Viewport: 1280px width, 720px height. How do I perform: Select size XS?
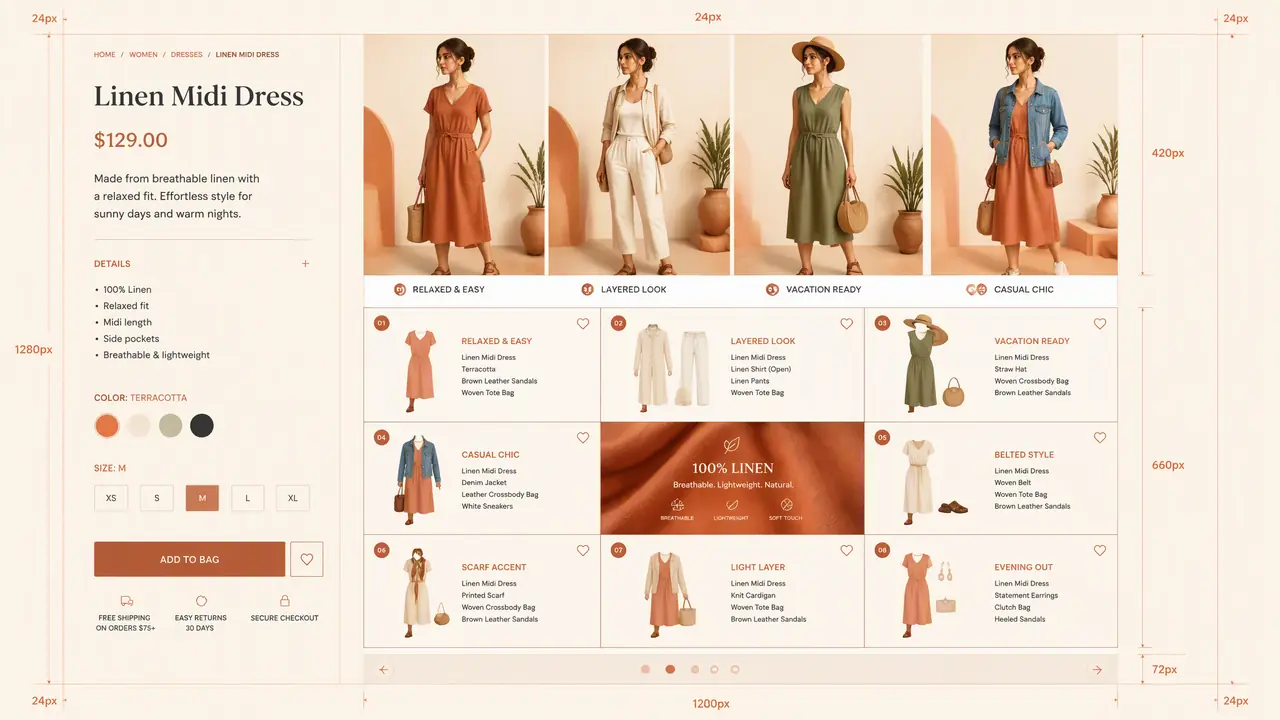pyautogui.click(x=111, y=498)
